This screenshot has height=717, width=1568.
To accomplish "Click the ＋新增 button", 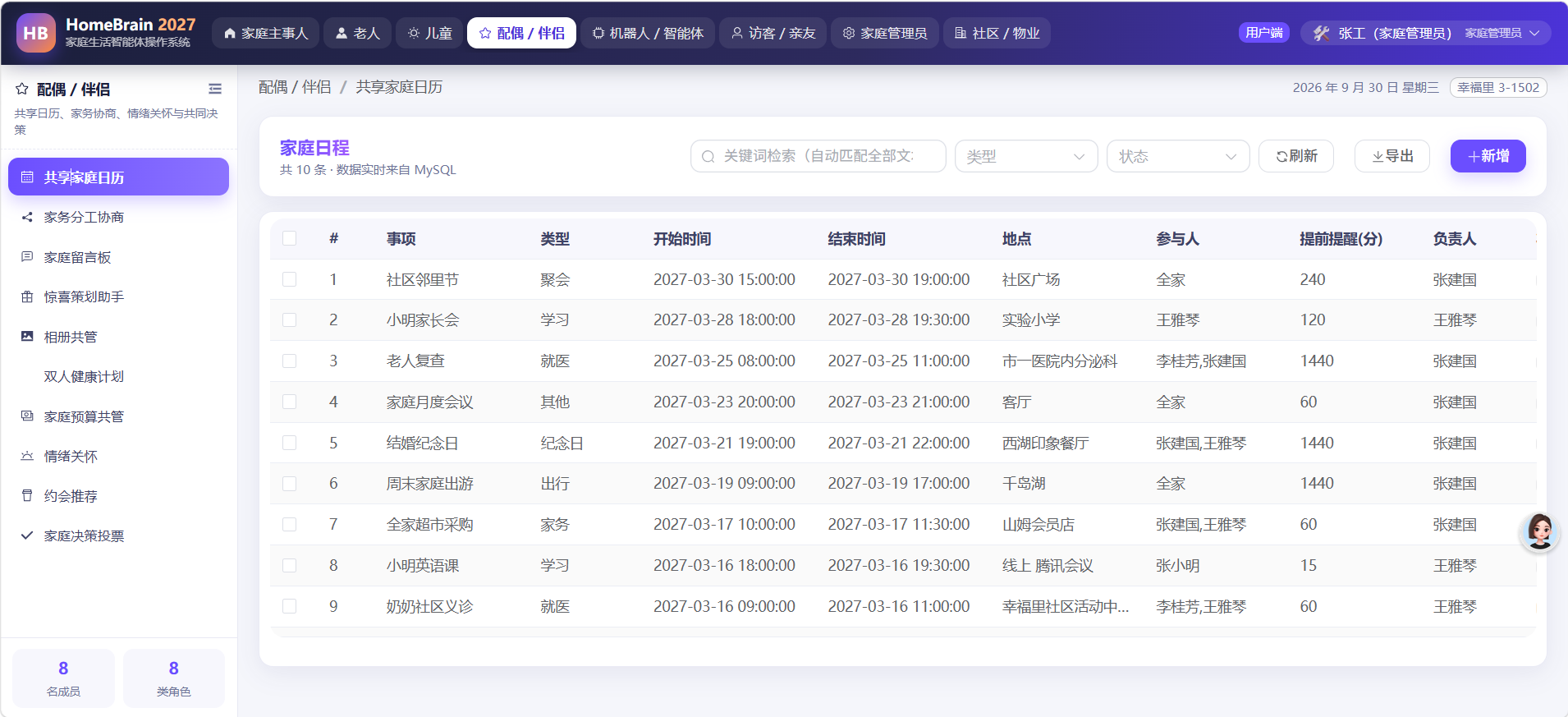I will pos(1488,156).
